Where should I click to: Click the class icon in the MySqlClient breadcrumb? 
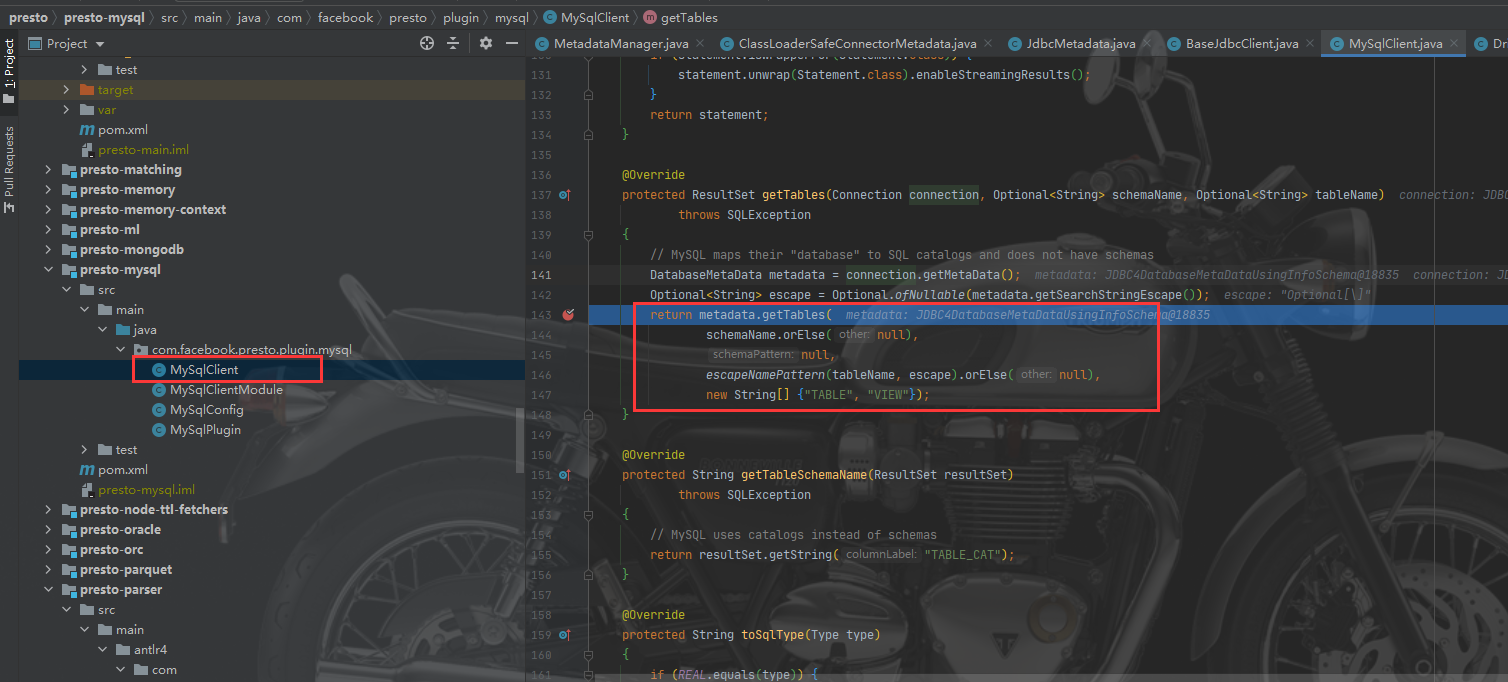(550, 17)
